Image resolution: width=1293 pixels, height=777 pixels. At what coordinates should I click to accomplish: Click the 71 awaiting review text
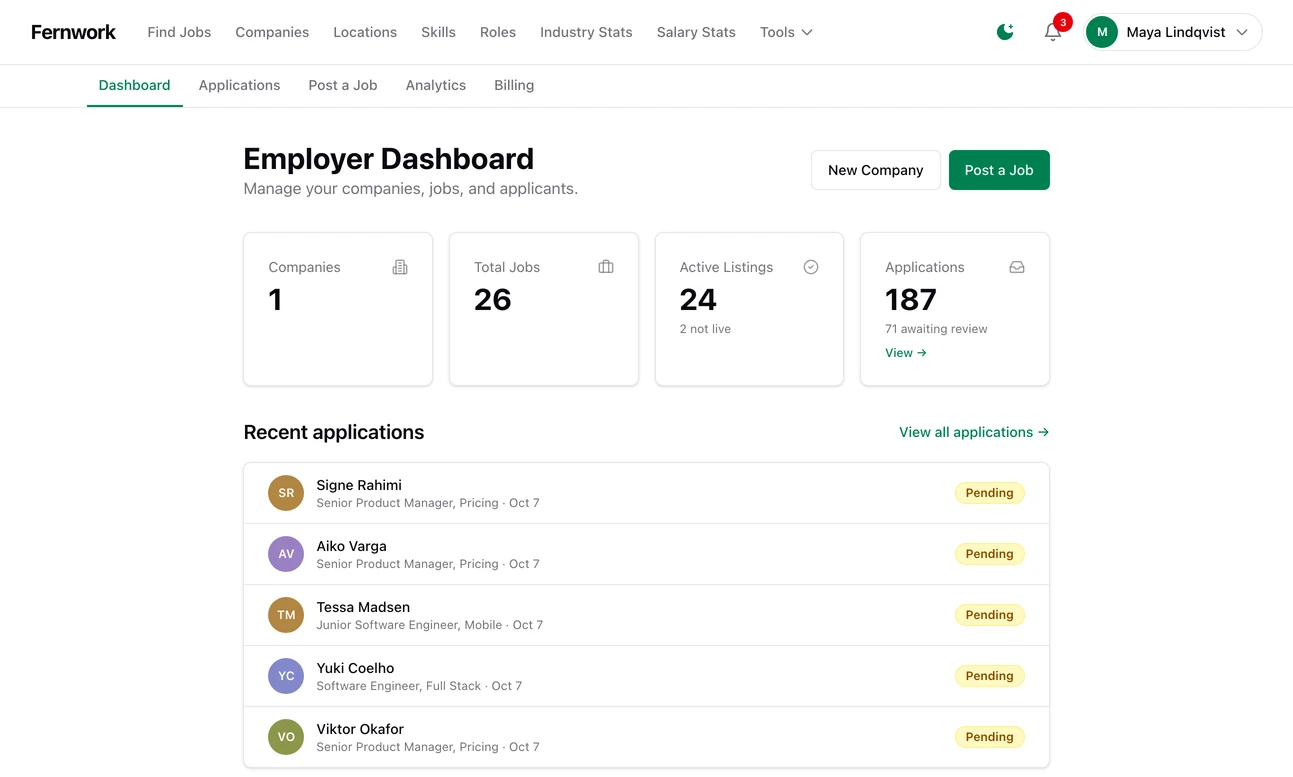[936, 329]
